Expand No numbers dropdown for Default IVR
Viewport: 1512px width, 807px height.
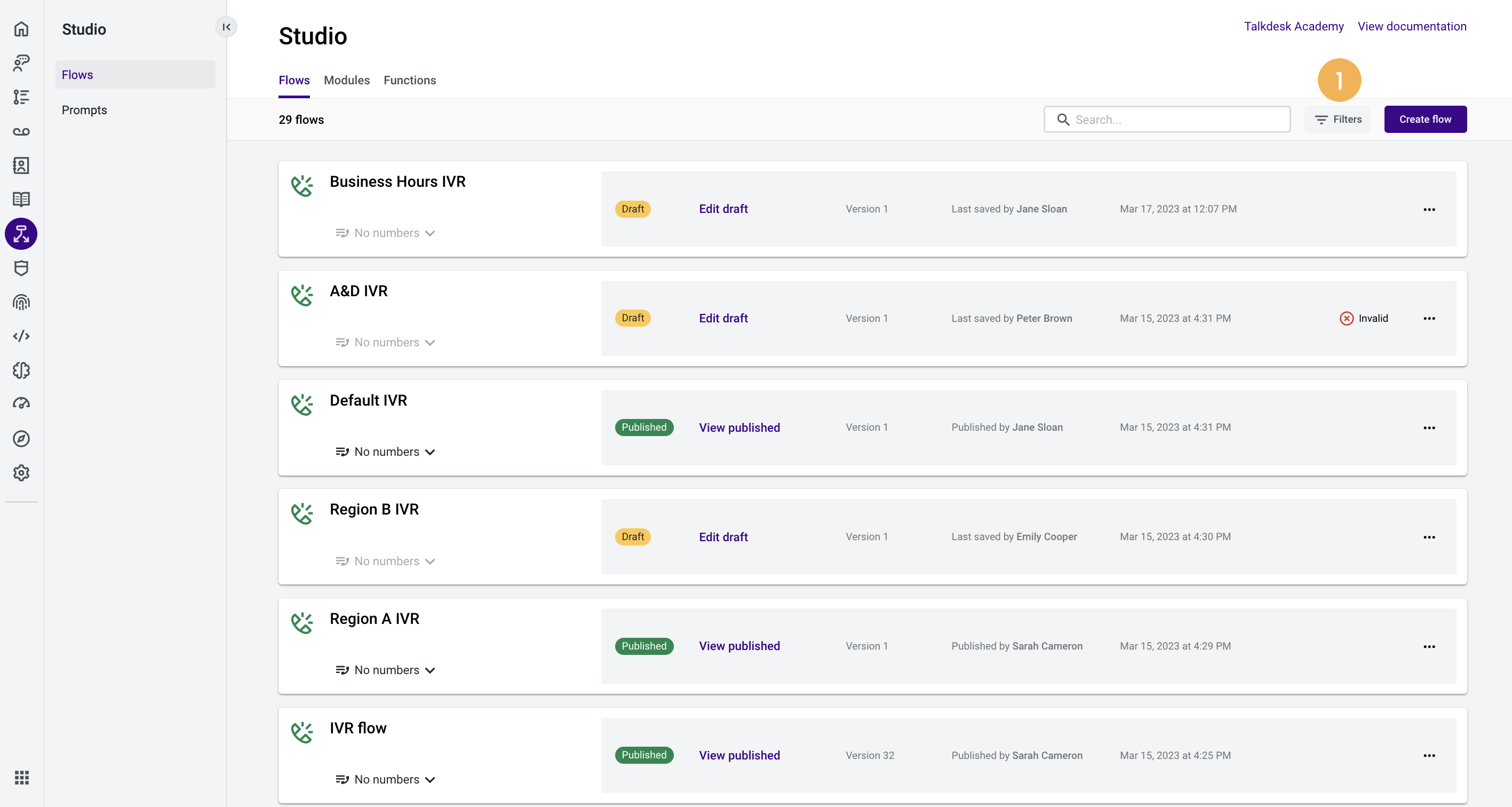coord(386,452)
